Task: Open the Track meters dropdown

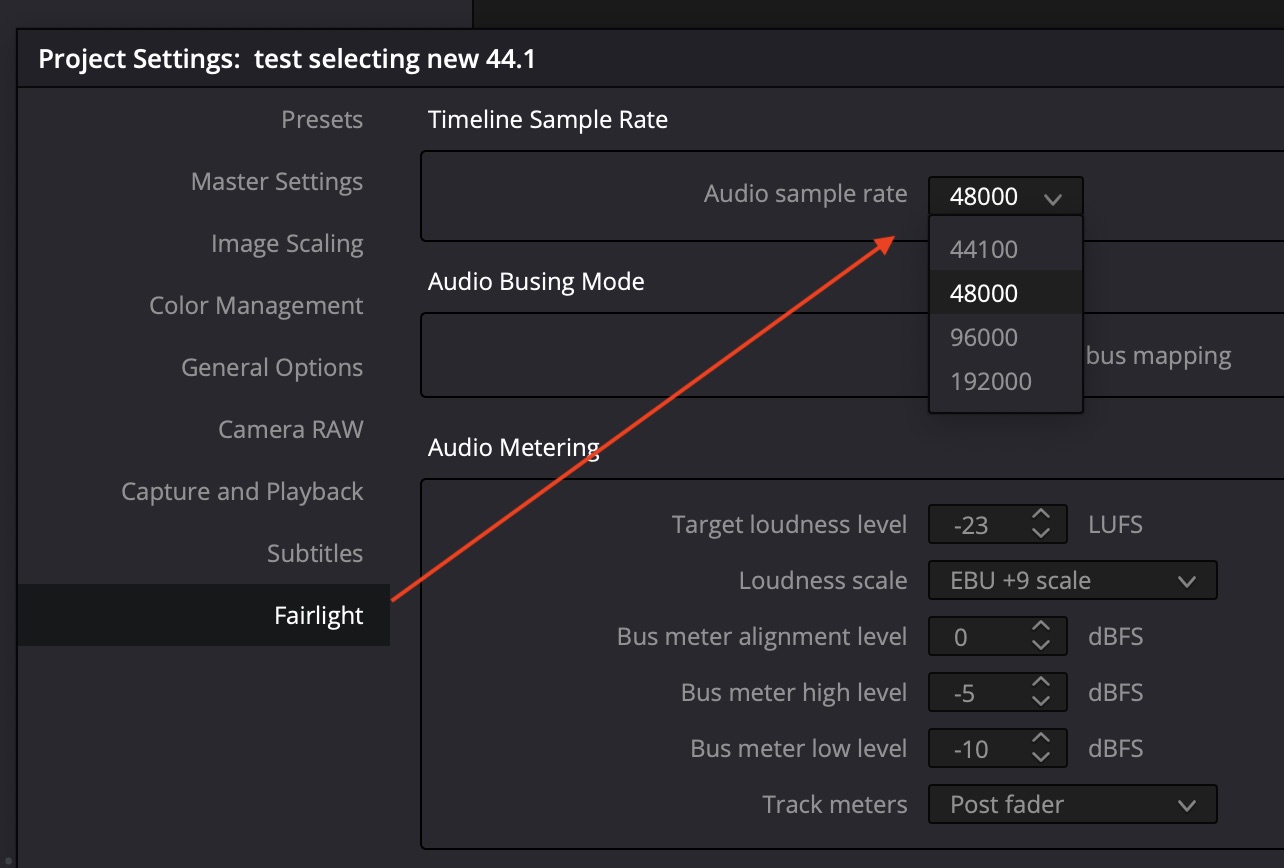Action: click(x=1073, y=804)
